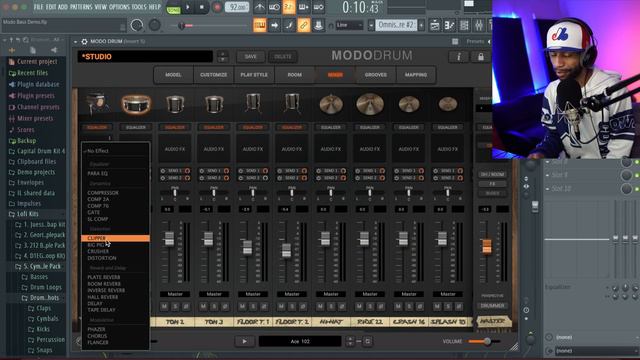Click the SAVE preset button
640x360 pixels.
[x=250, y=57]
